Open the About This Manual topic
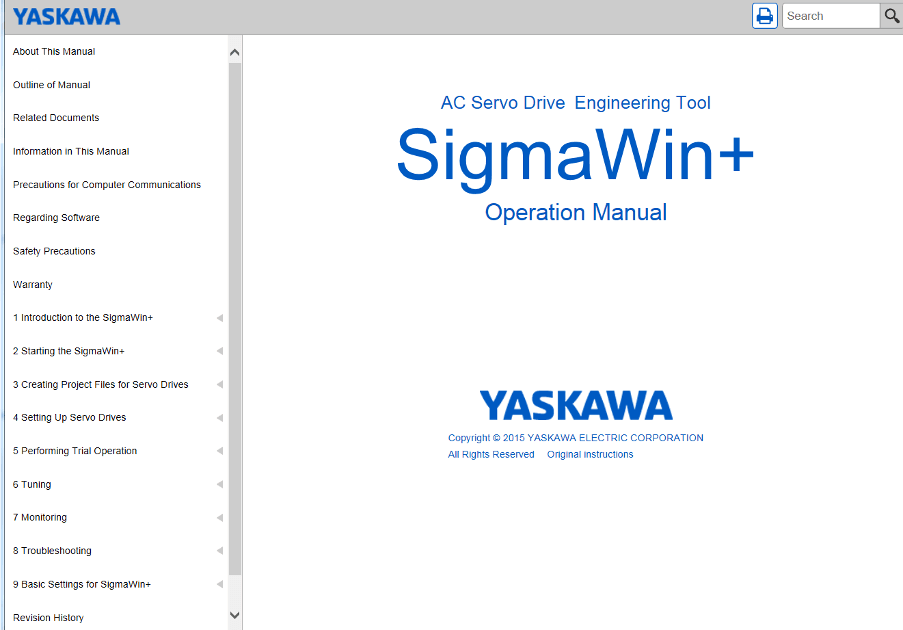 (54, 52)
